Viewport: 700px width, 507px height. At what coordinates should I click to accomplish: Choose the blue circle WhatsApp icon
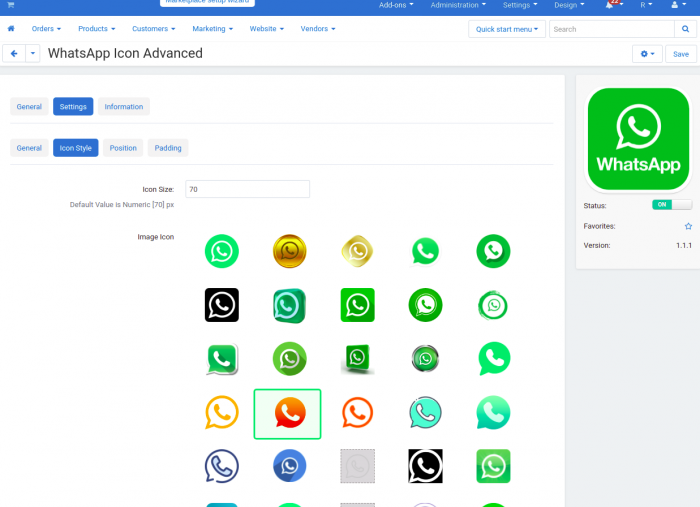[289, 466]
